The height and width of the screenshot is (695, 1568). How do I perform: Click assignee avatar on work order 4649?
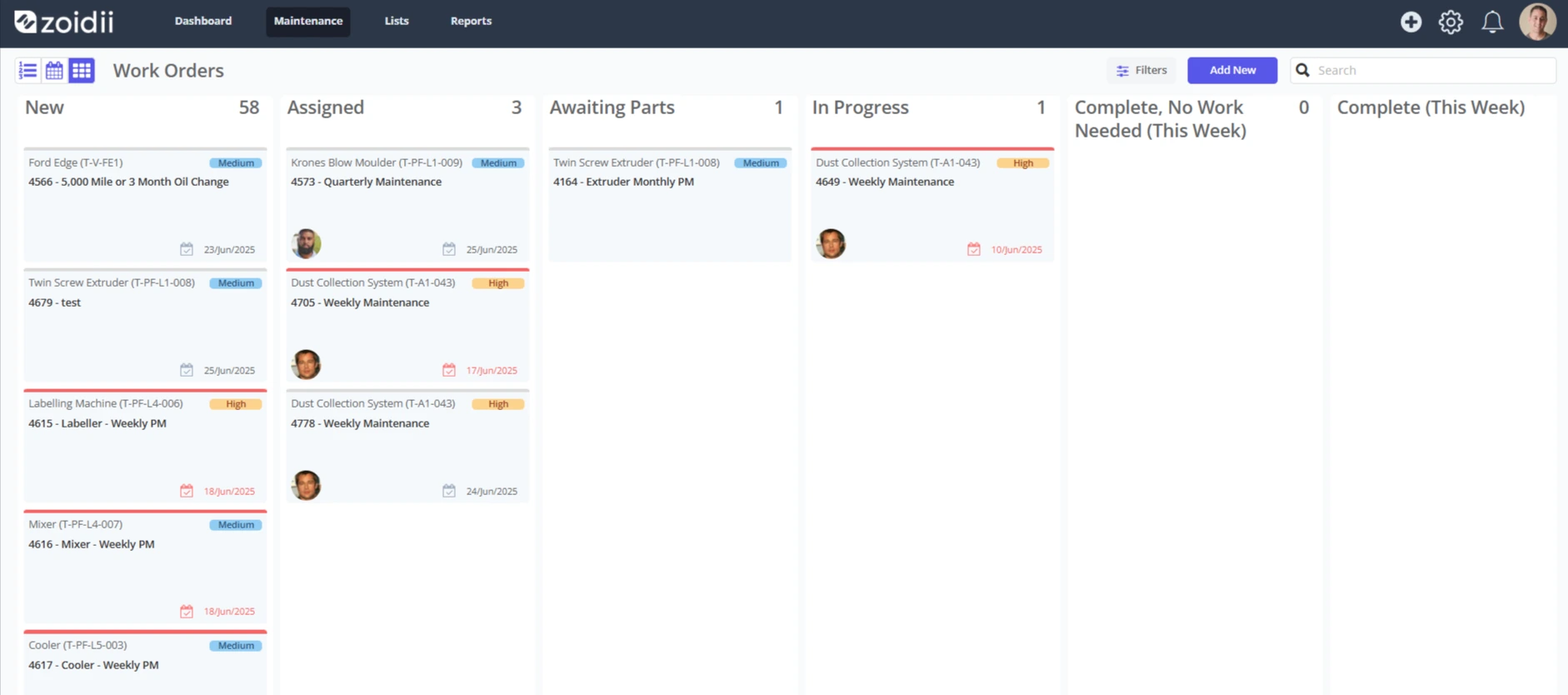pos(831,243)
